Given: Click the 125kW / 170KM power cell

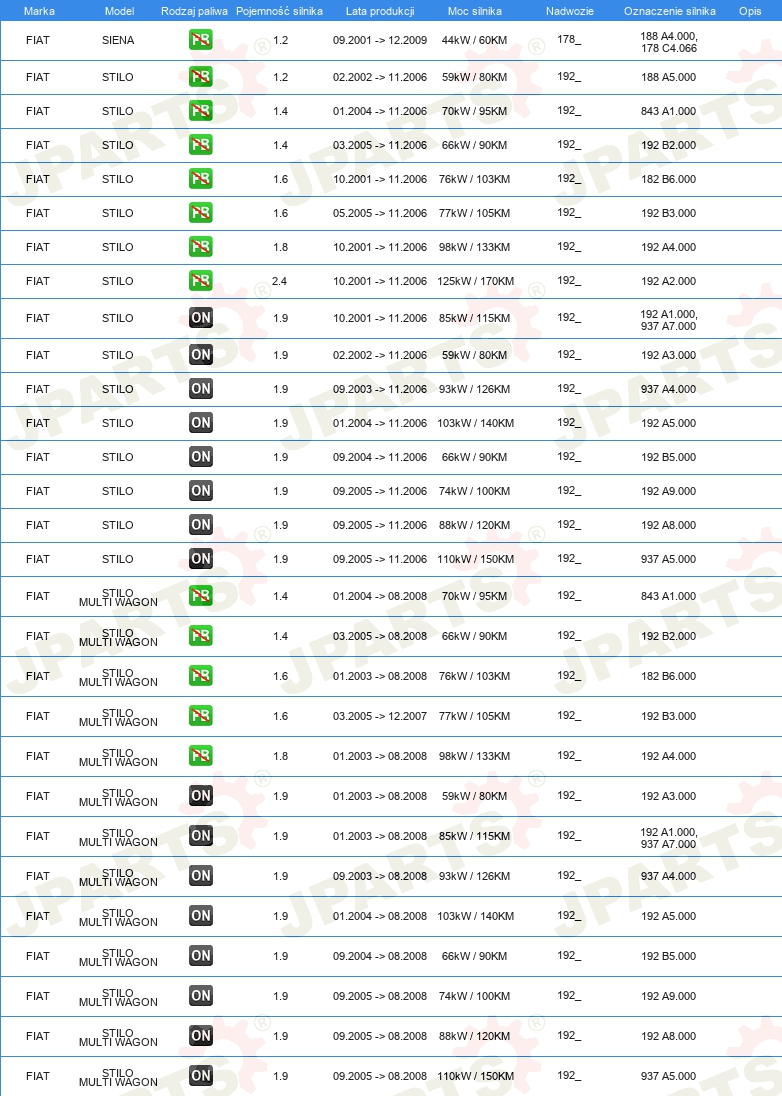Looking at the screenshot, I should [x=475, y=281].
